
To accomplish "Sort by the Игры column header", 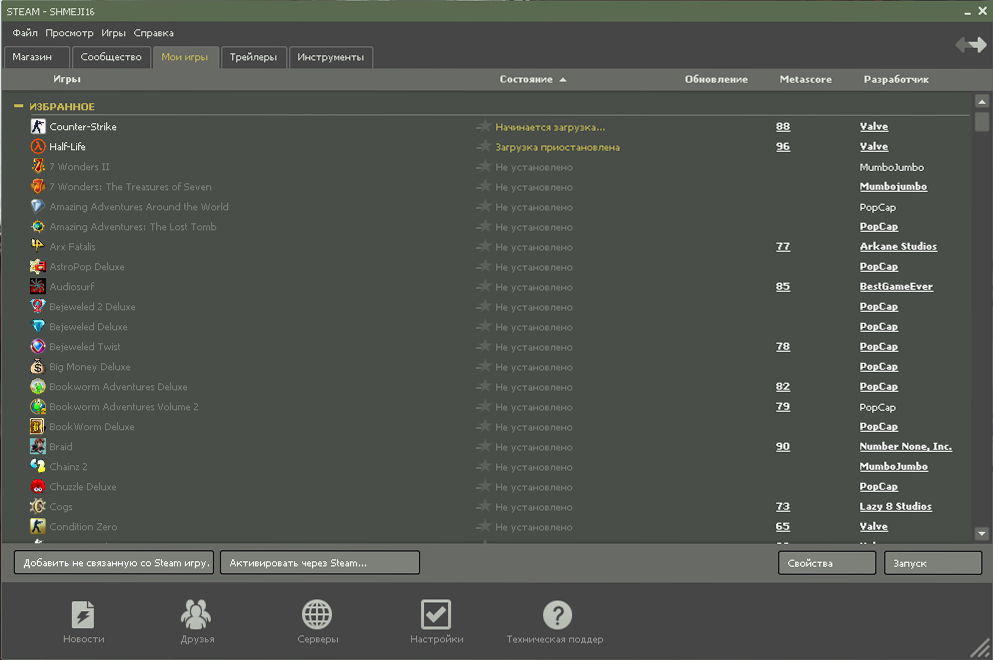I will click(x=66, y=79).
